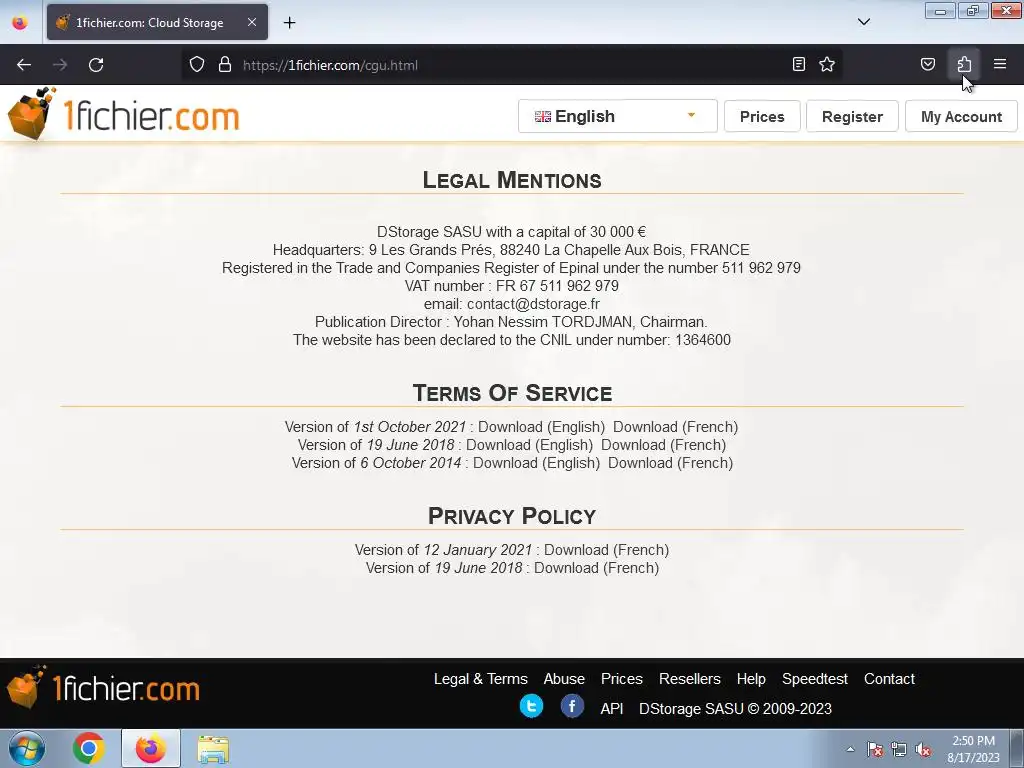Open the tracking protection shield icon
The height and width of the screenshot is (768, 1024).
coord(197,65)
